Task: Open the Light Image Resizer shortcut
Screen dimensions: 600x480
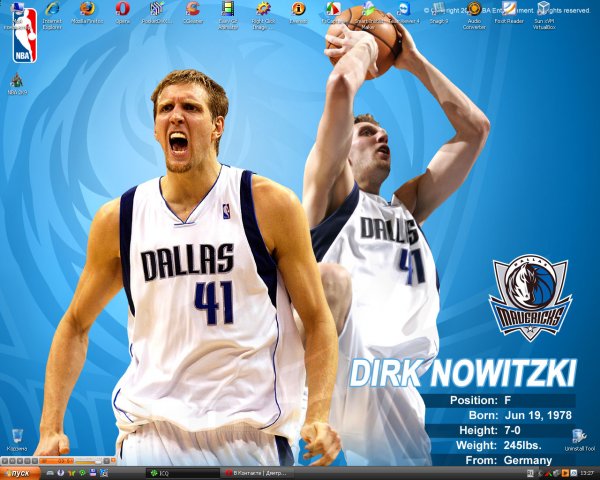Action: coord(263,10)
